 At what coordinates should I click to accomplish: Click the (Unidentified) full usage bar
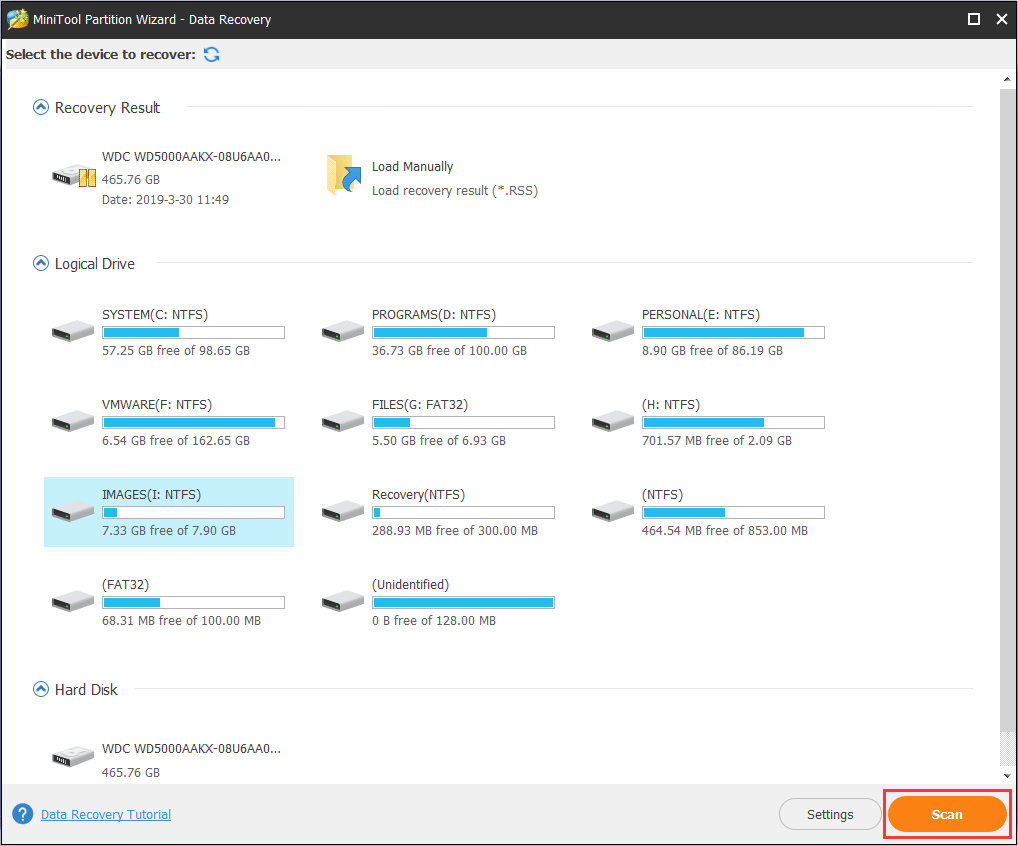[464, 603]
